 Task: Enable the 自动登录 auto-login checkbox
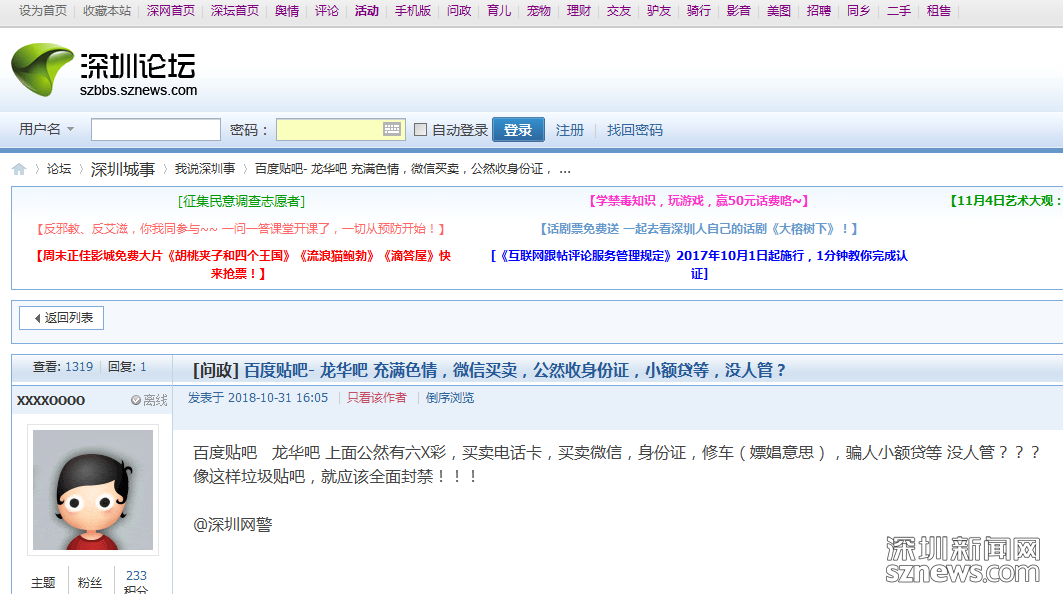coord(420,130)
